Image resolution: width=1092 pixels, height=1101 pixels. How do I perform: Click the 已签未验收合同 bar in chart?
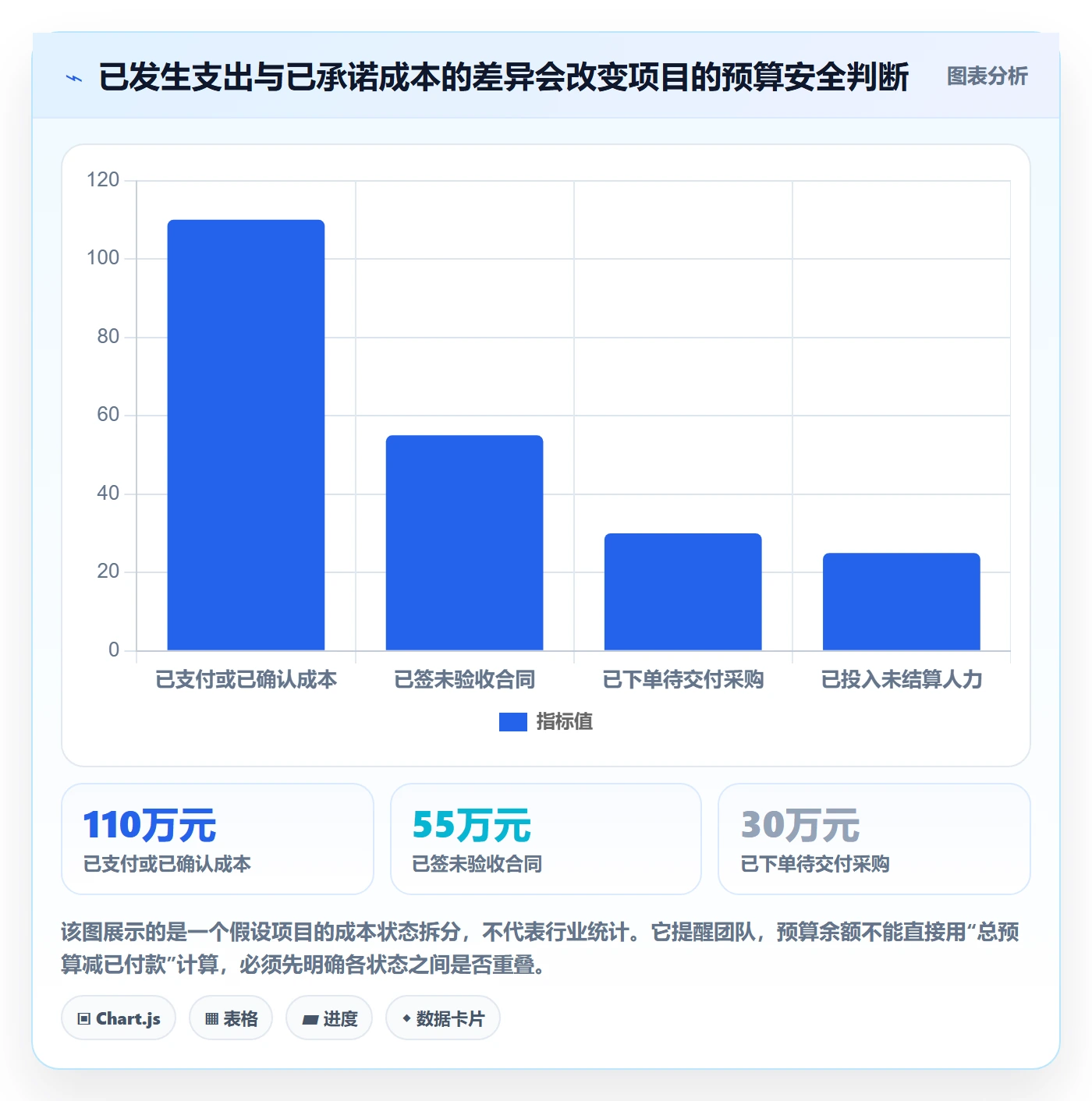pyautogui.click(x=464, y=543)
